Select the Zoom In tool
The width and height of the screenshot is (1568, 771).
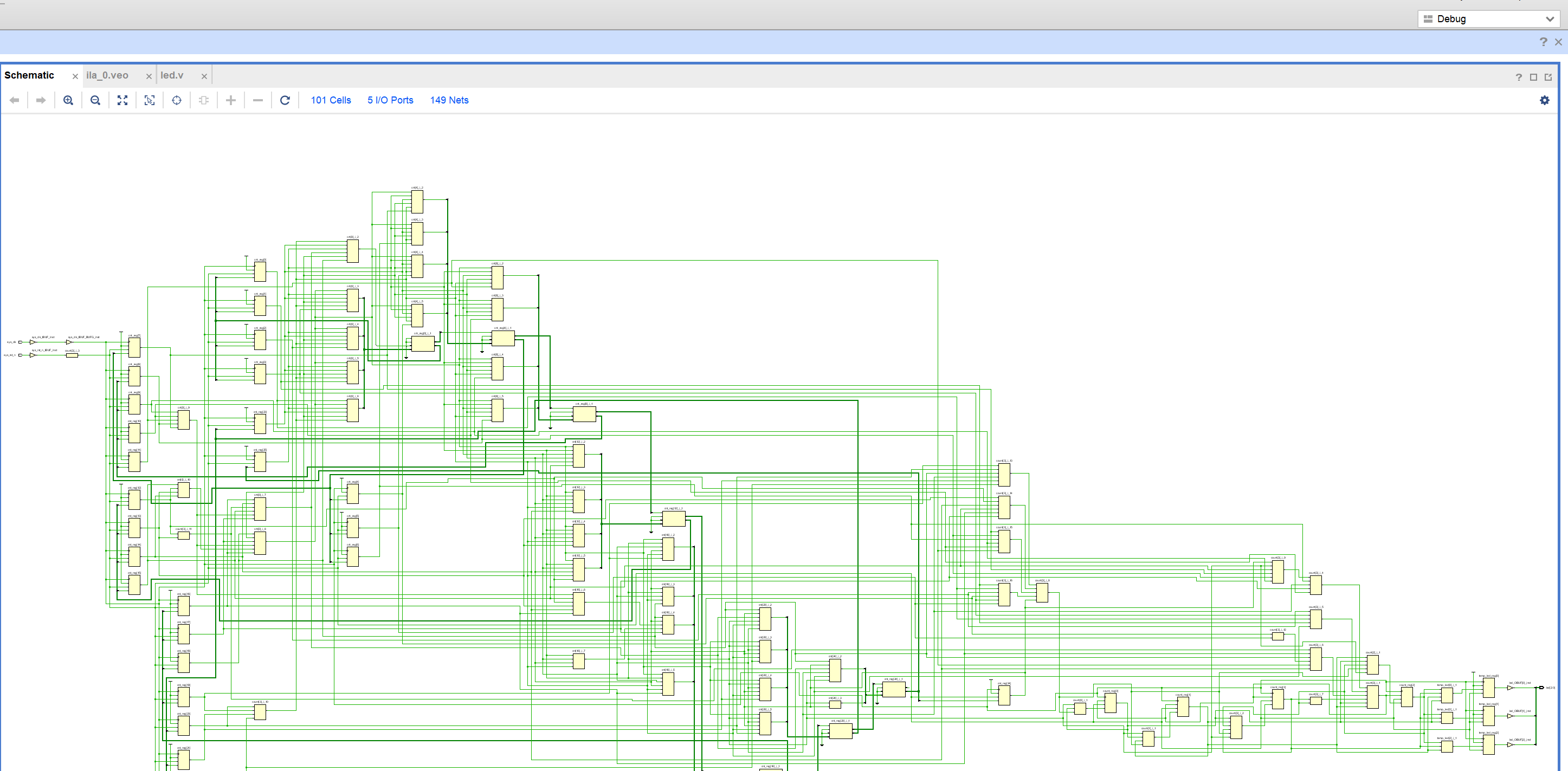click(68, 100)
